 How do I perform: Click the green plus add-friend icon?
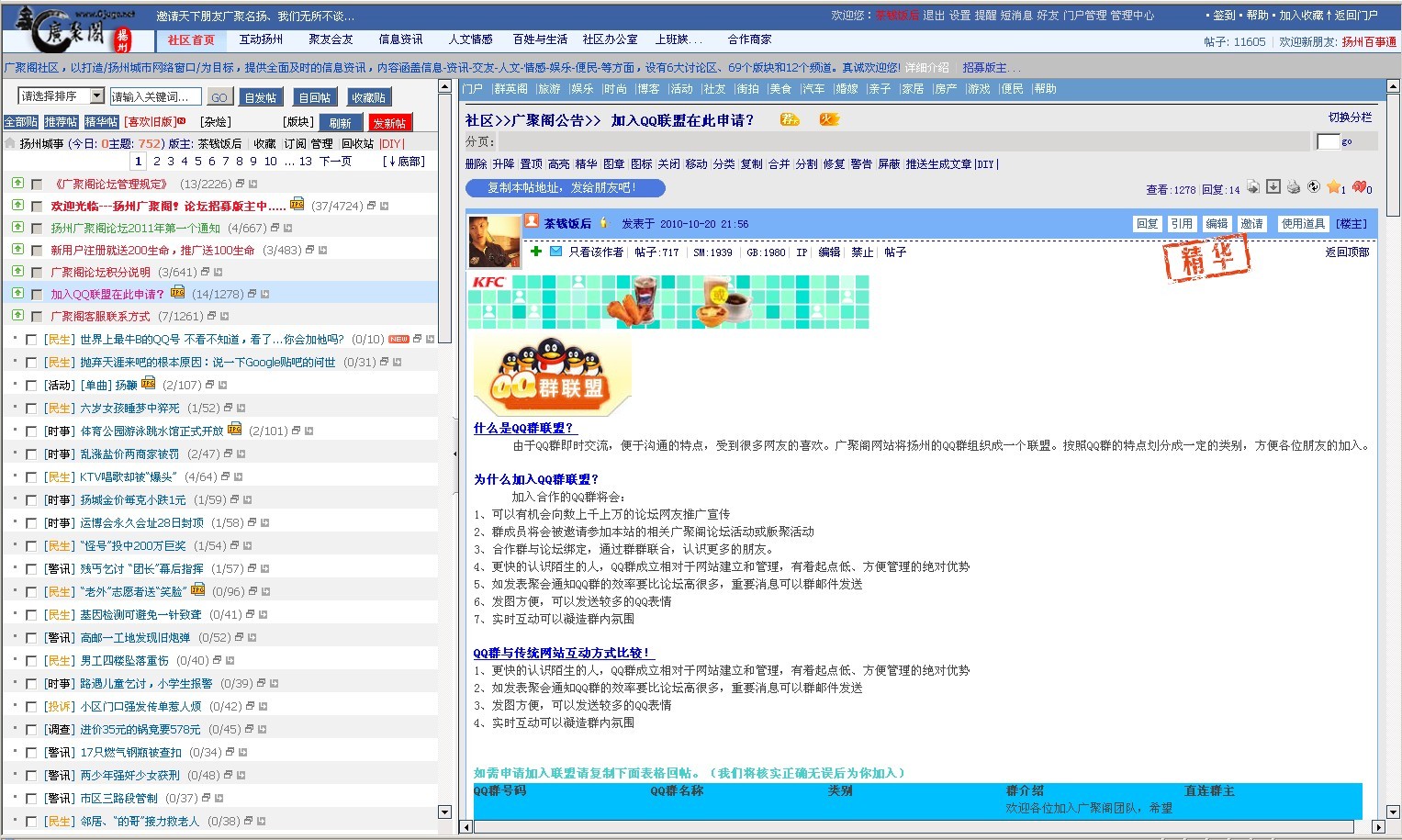click(536, 252)
